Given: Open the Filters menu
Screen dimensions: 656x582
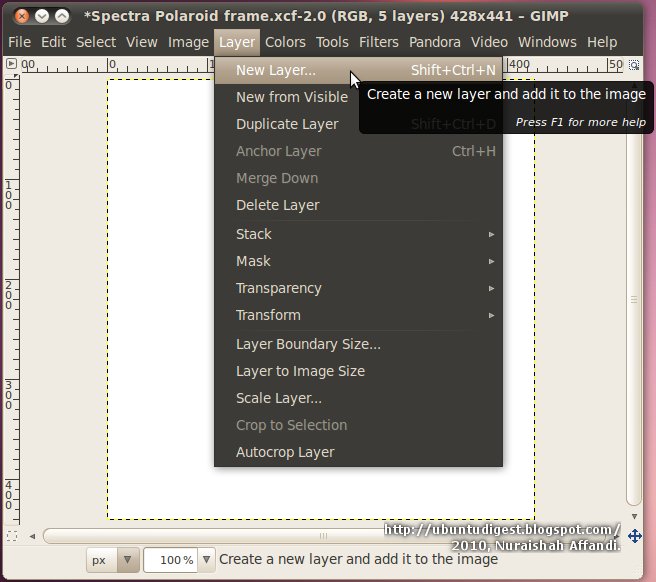Looking at the screenshot, I should point(379,42).
